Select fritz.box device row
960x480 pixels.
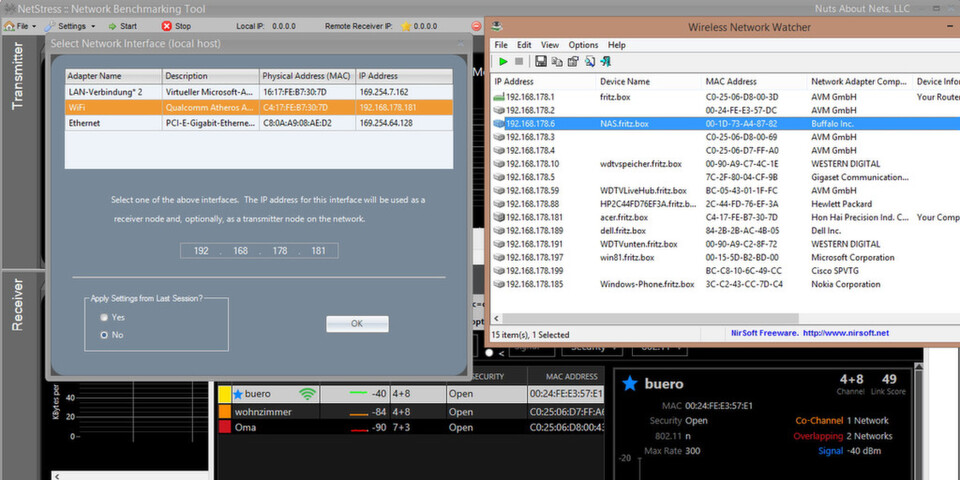tap(726, 97)
